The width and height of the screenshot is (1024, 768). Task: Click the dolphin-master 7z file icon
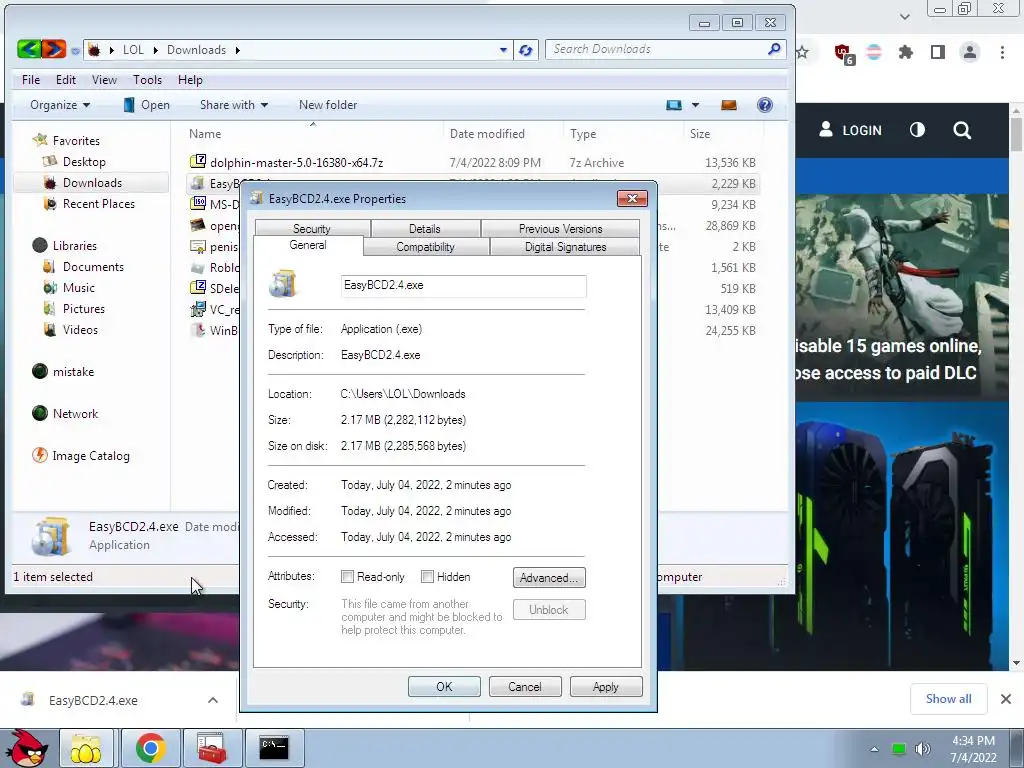coord(197,161)
